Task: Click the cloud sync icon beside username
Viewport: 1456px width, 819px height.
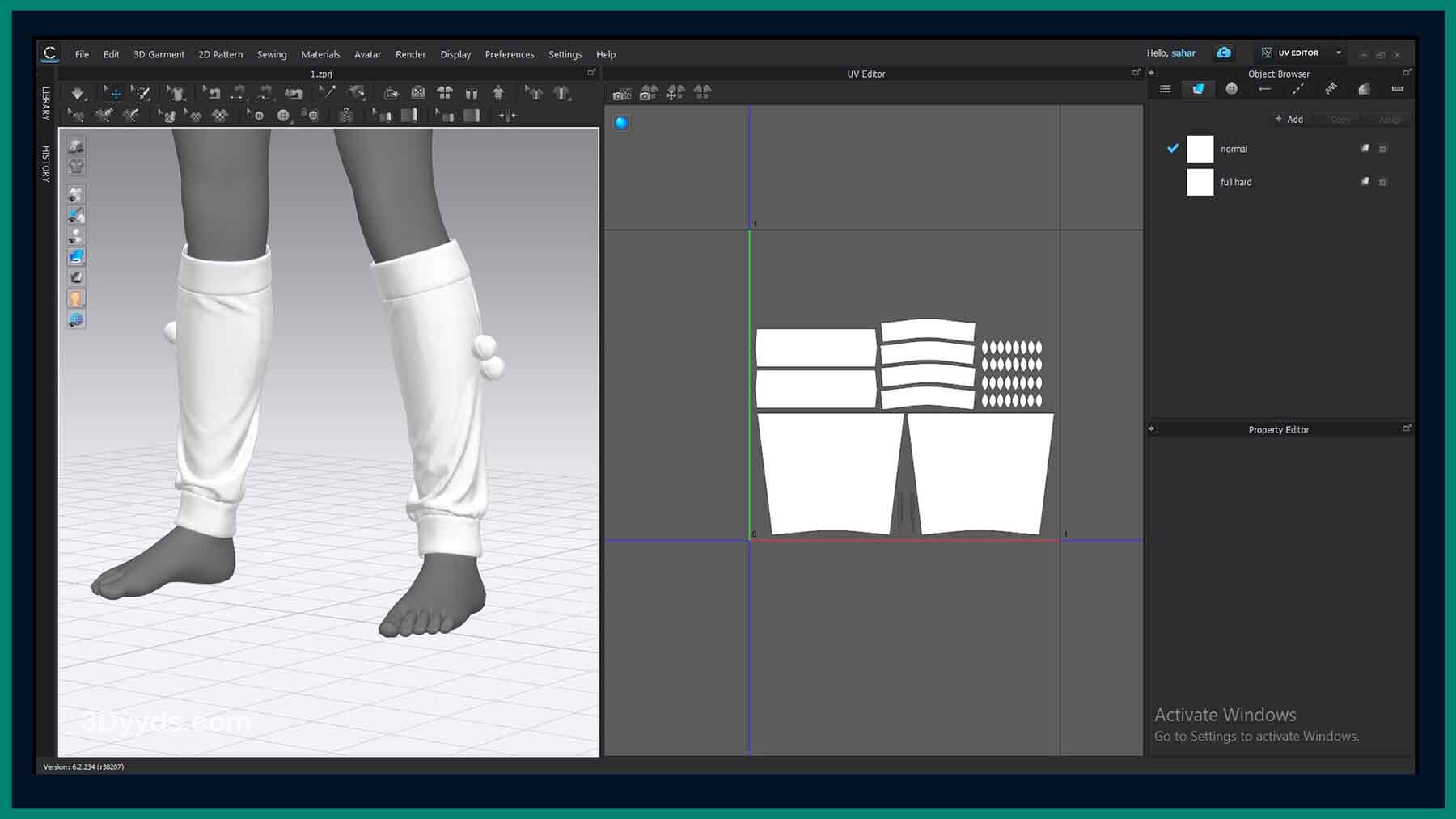Action: (x=1223, y=53)
